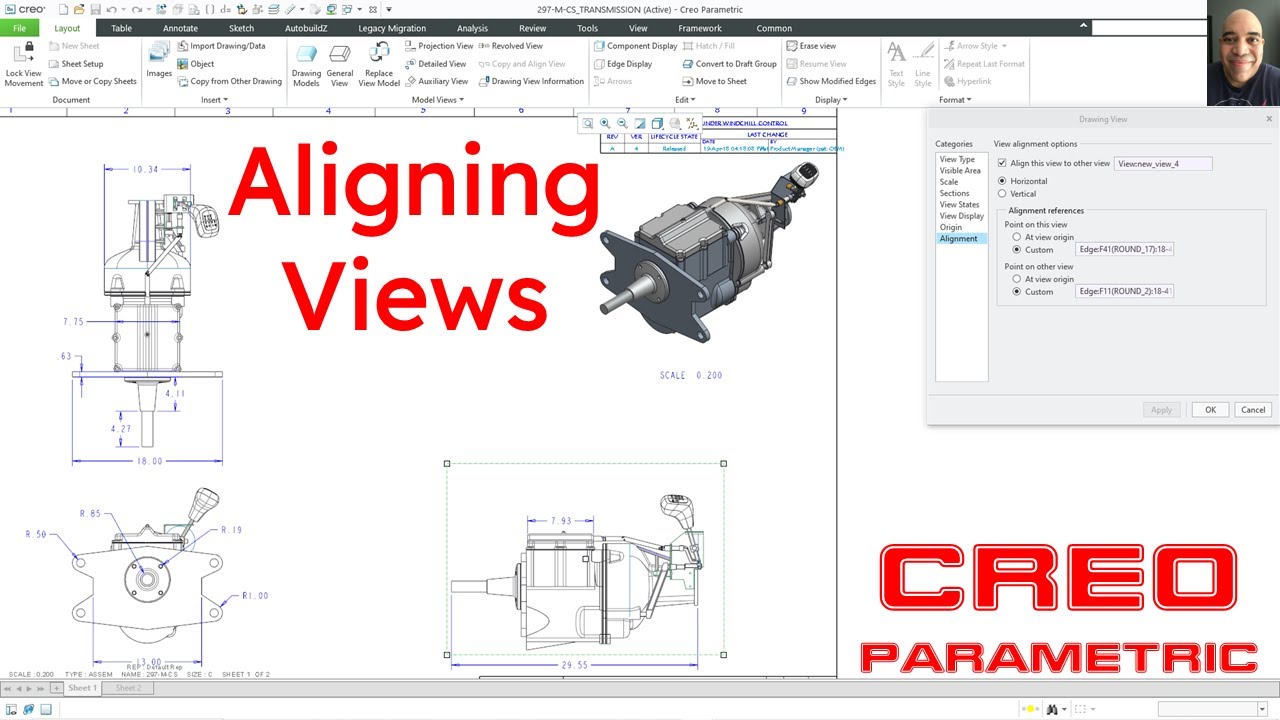The image size is (1280, 720).
Task: Click the Sheet 2 tab
Action: click(128, 688)
